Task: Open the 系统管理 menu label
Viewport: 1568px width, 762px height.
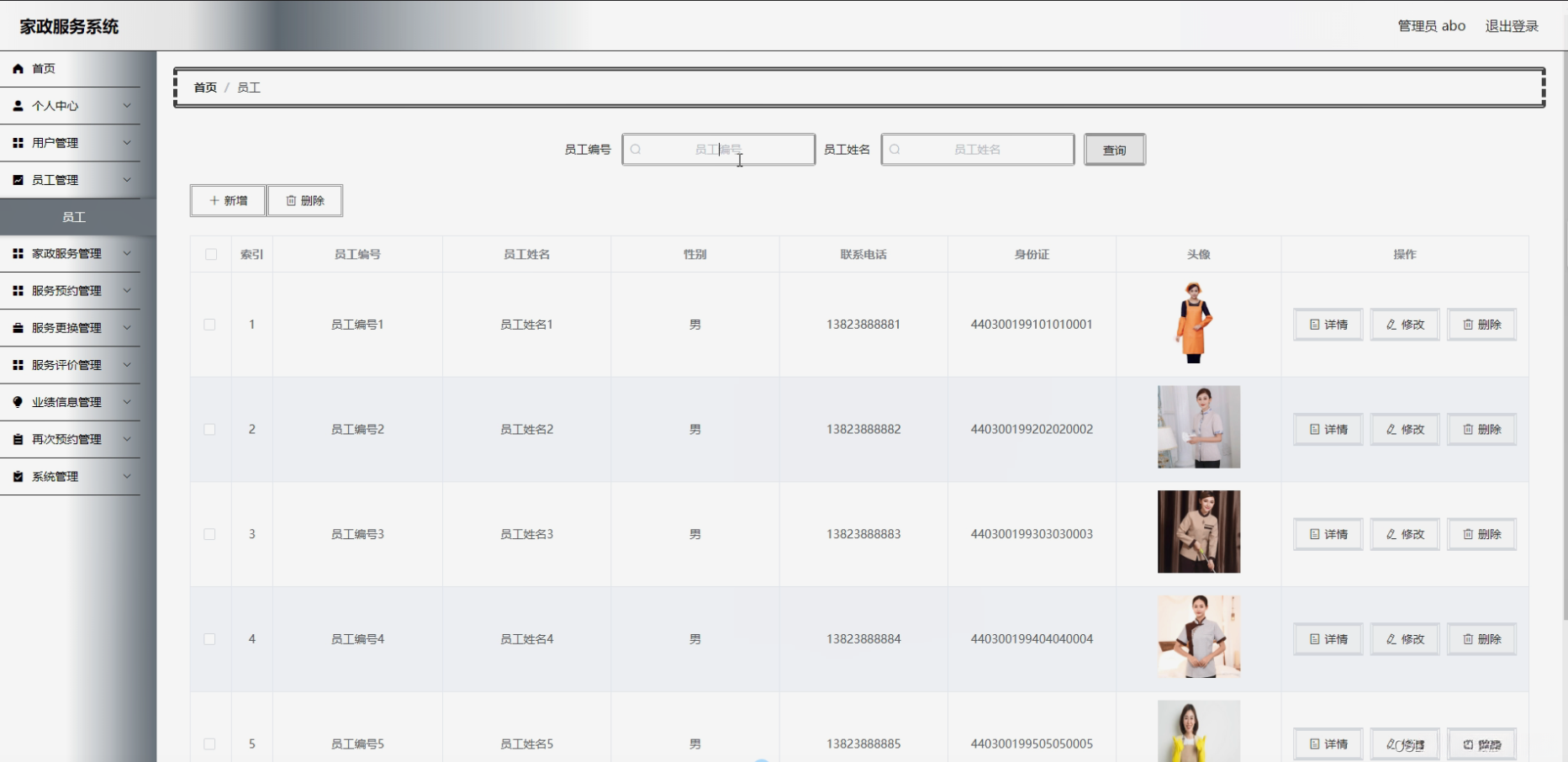Action: coord(55,476)
